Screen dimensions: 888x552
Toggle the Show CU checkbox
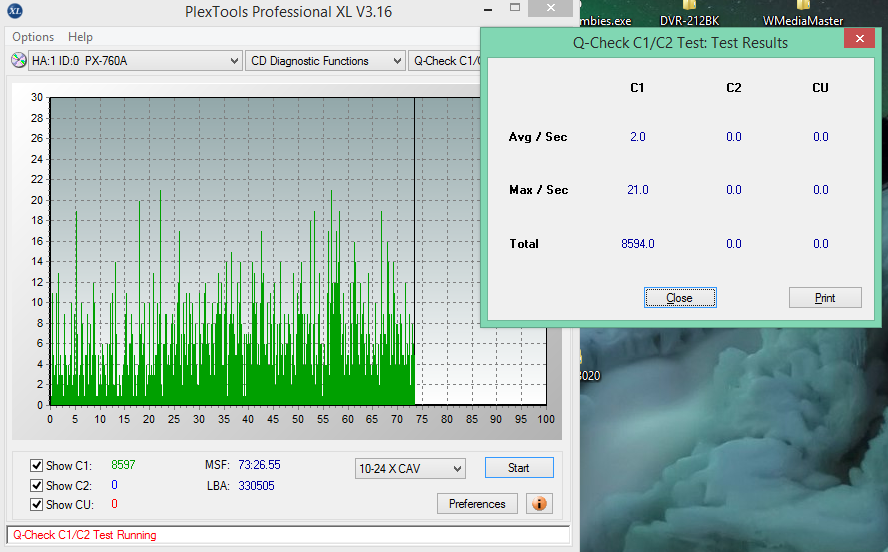click(36, 504)
